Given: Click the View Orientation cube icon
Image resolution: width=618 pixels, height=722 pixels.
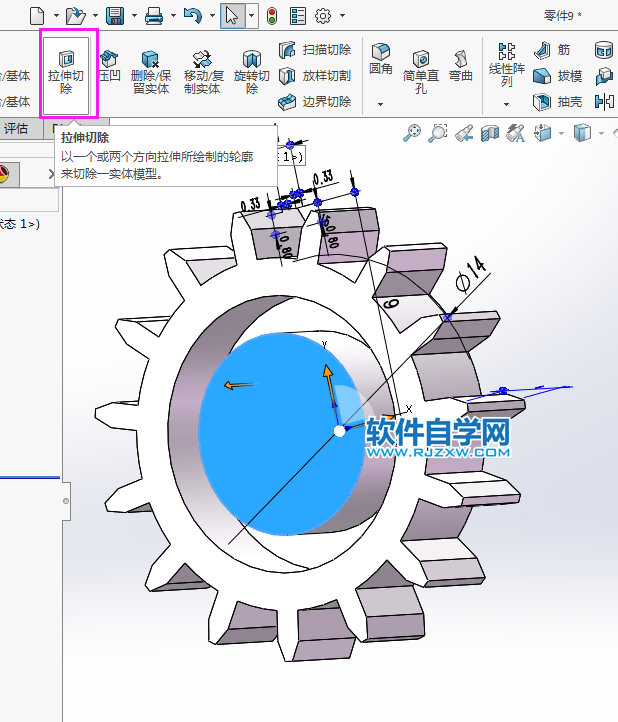Looking at the screenshot, I should point(542,133).
